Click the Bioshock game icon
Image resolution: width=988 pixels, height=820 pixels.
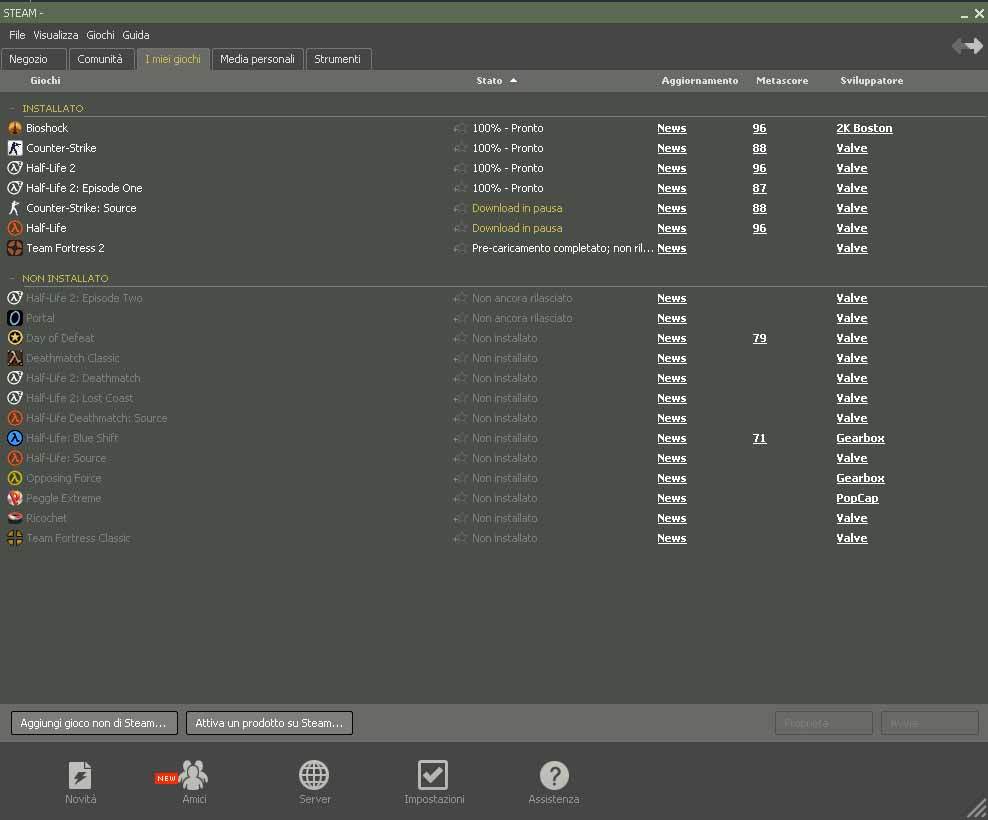tap(14, 128)
